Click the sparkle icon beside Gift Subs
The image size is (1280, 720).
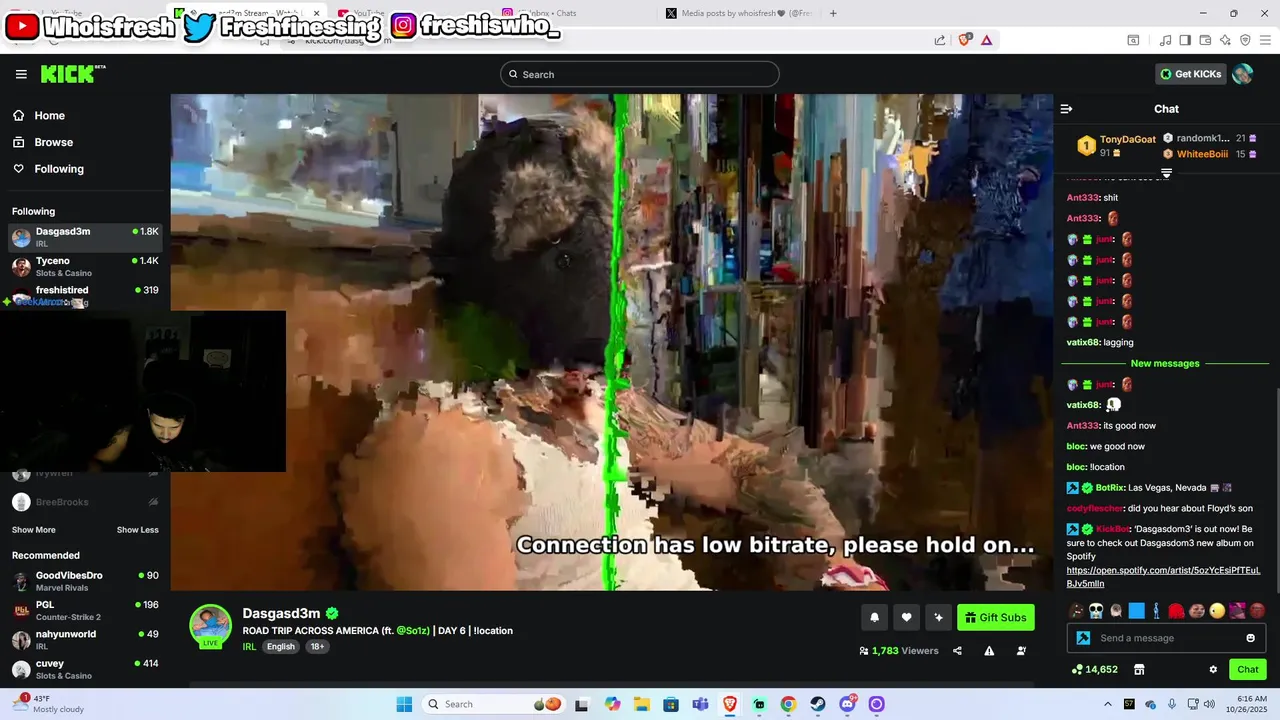click(938, 618)
